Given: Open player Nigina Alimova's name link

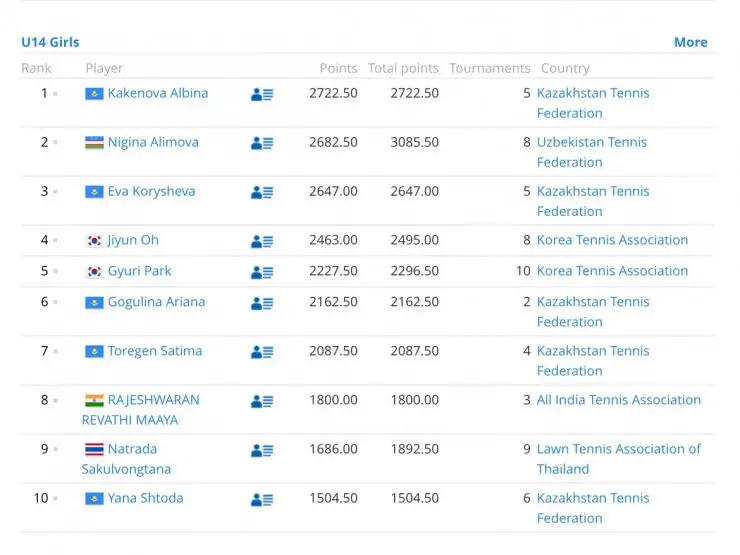Looking at the screenshot, I should tap(153, 142).
